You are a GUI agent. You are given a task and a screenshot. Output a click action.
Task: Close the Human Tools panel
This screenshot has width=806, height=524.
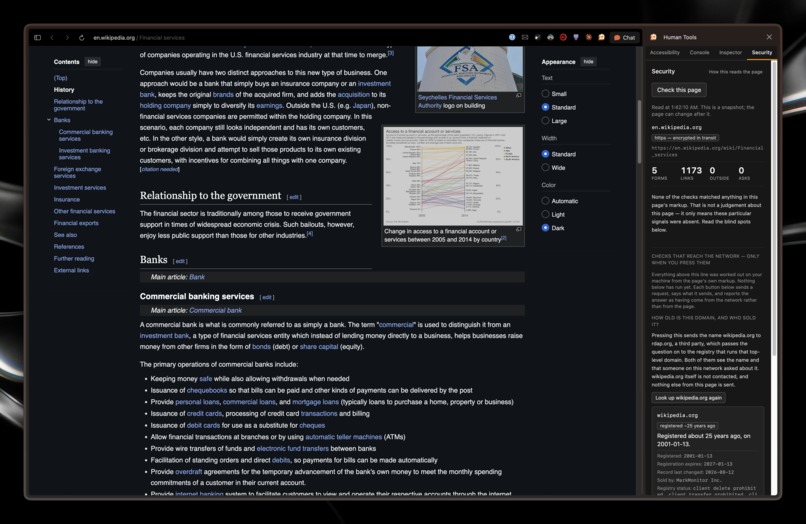pyautogui.click(x=769, y=37)
